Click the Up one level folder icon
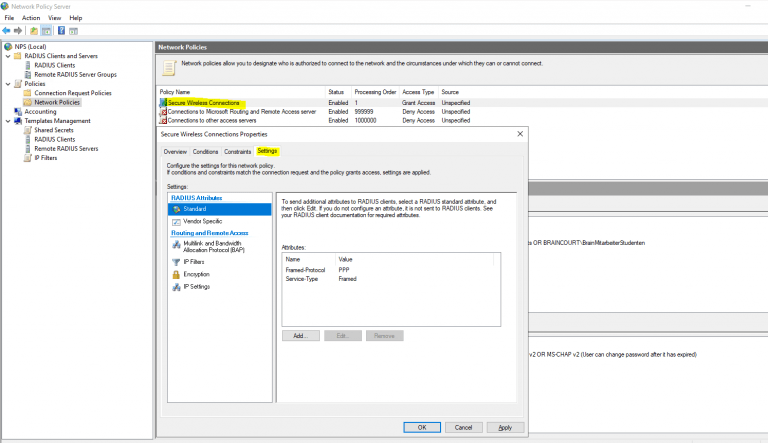Image resolution: width=768 pixels, height=443 pixels. pyautogui.click(x=34, y=31)
